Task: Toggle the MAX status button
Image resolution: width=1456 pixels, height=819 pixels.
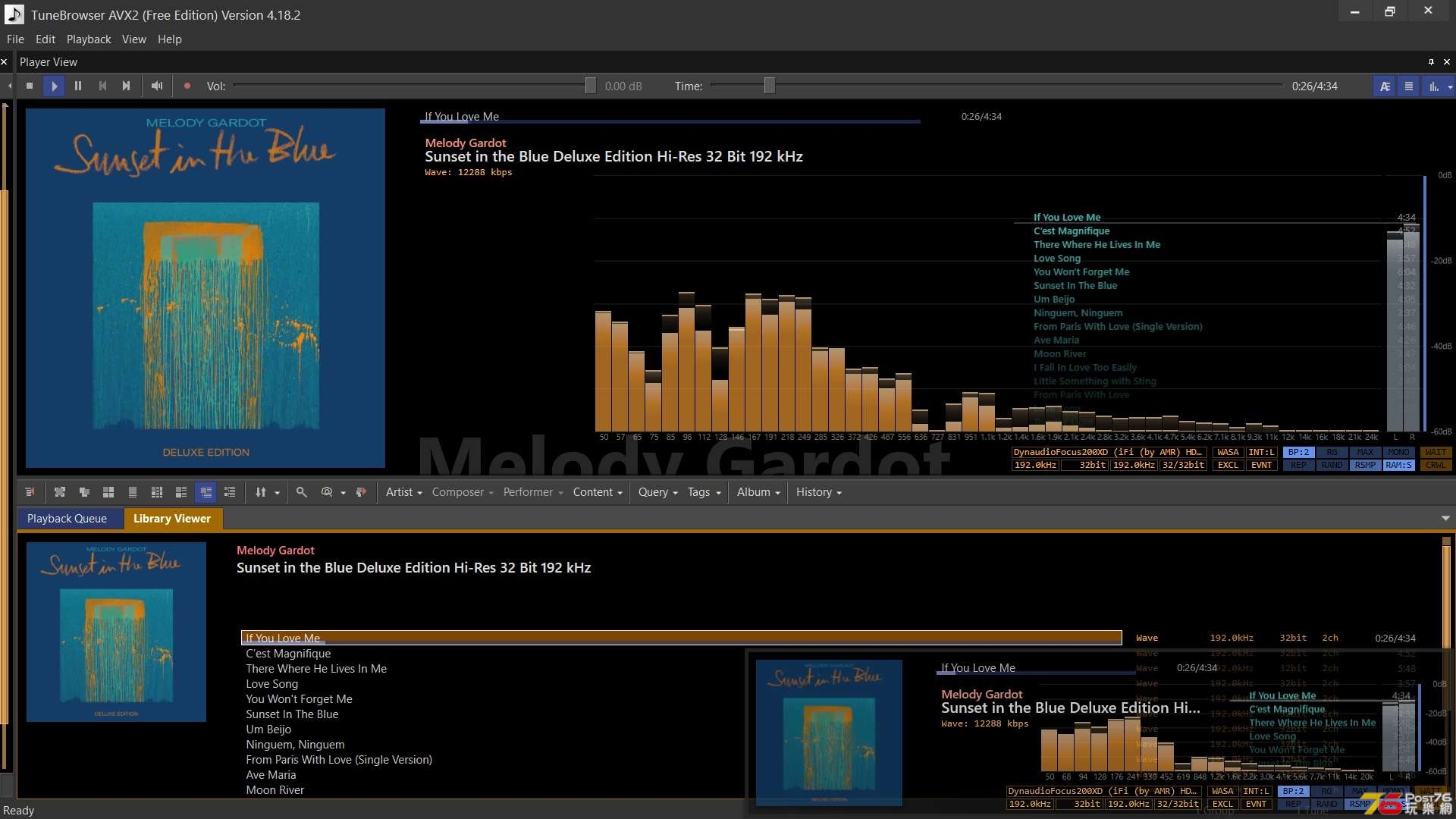Action: 1365,452
